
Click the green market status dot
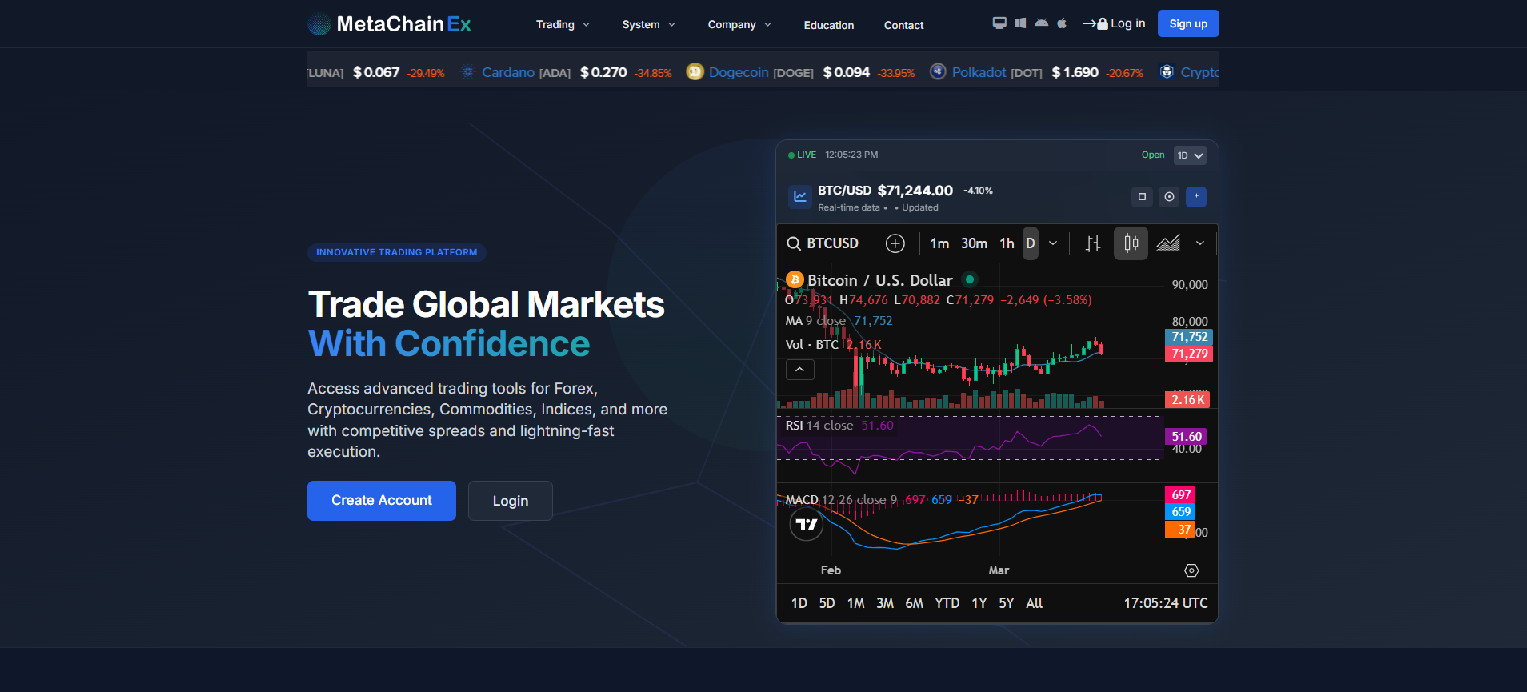click(x=970, y=280)
